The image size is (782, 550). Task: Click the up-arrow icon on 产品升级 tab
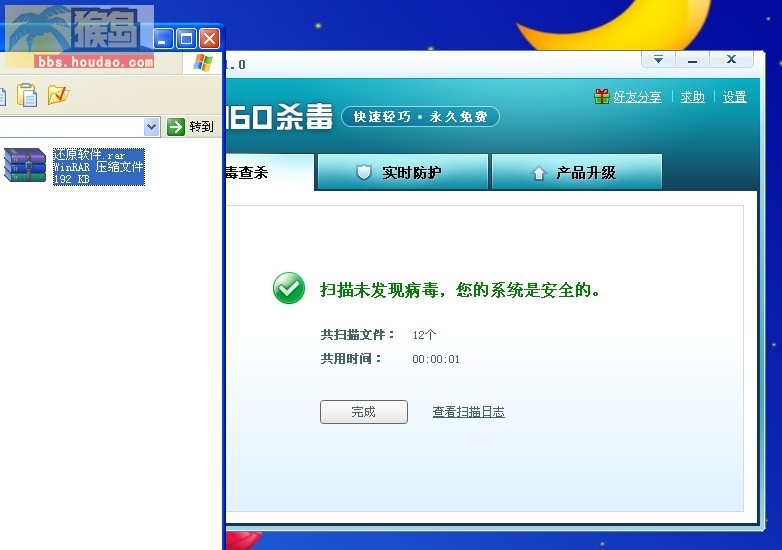click(x=538, y=173)
